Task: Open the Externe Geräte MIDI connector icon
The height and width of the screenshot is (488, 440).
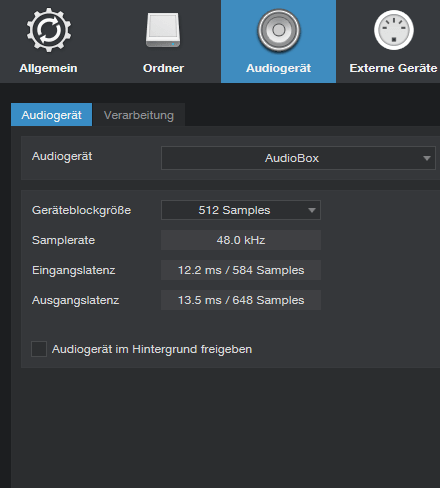Action: (394, 30)
